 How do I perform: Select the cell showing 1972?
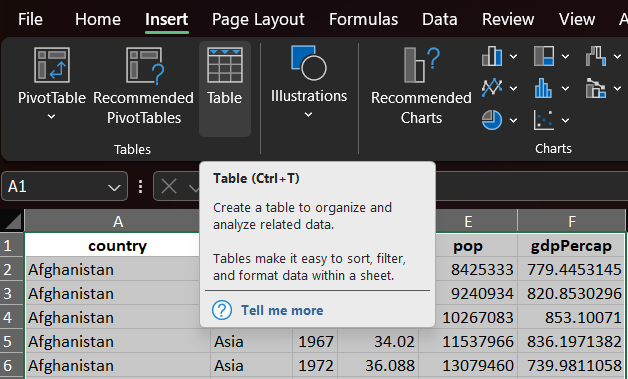point(315,365)
